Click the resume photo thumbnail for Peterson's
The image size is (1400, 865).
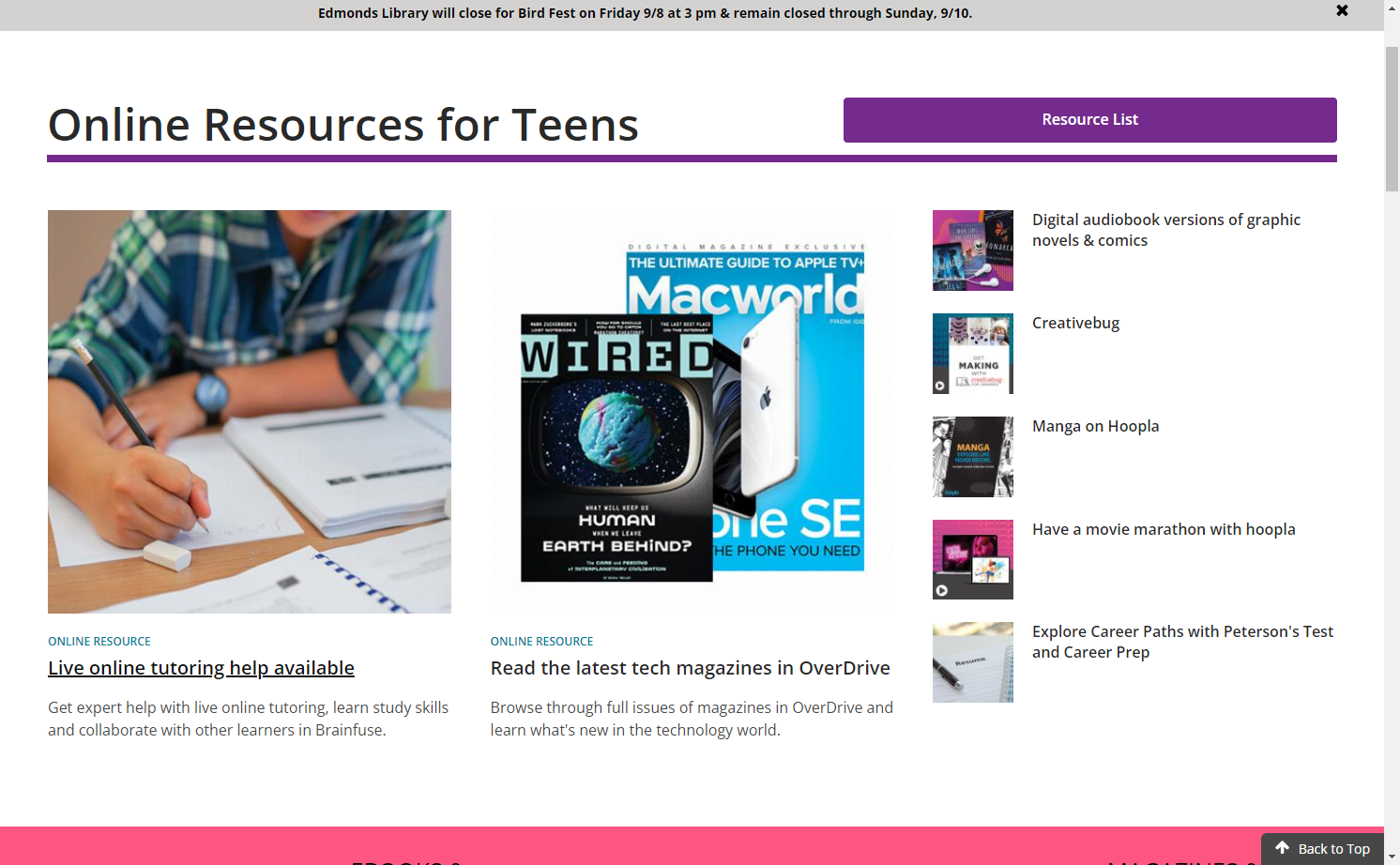tap(973, 662)
